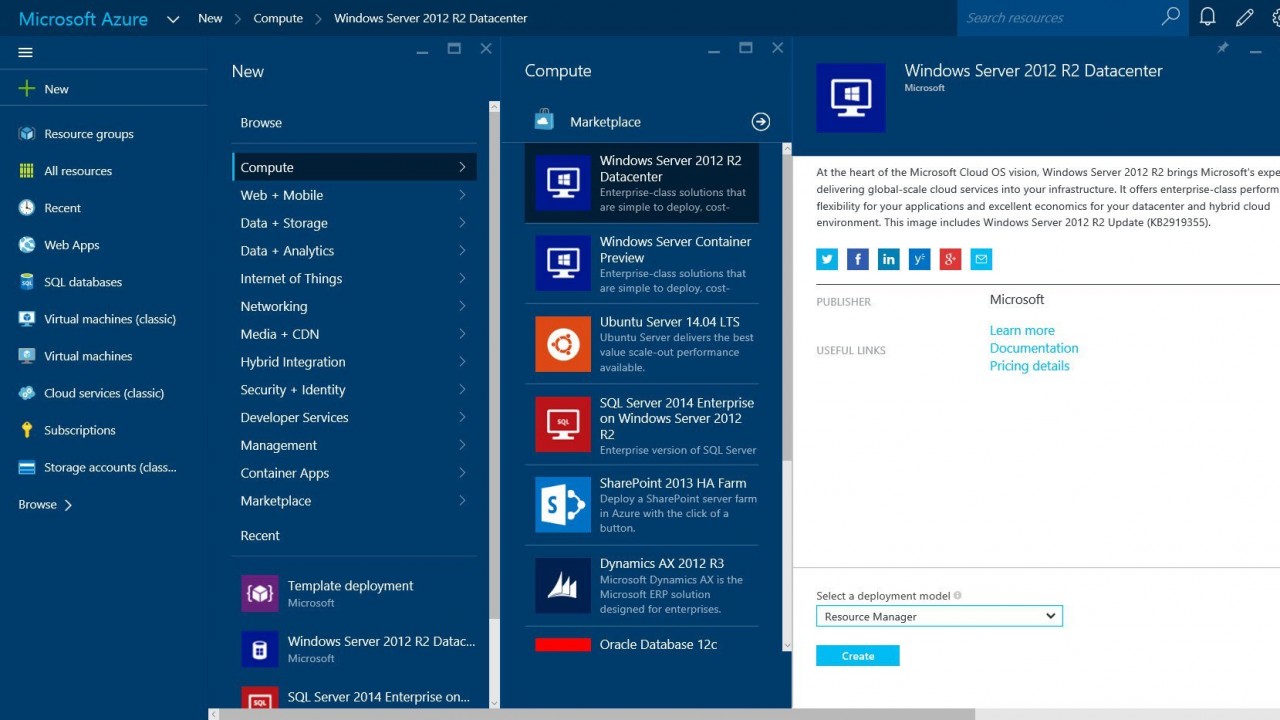Open Container Apps category

(354, 473)
